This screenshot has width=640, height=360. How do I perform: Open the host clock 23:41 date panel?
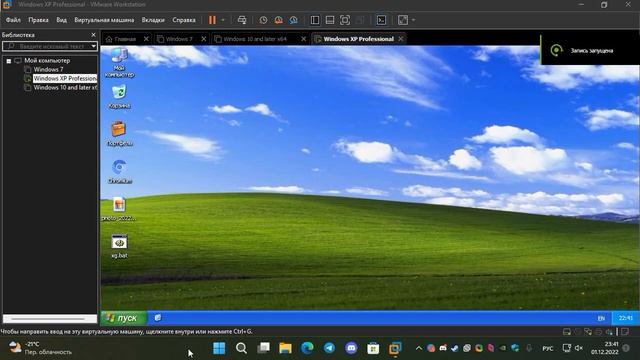[x=605, y=348]
